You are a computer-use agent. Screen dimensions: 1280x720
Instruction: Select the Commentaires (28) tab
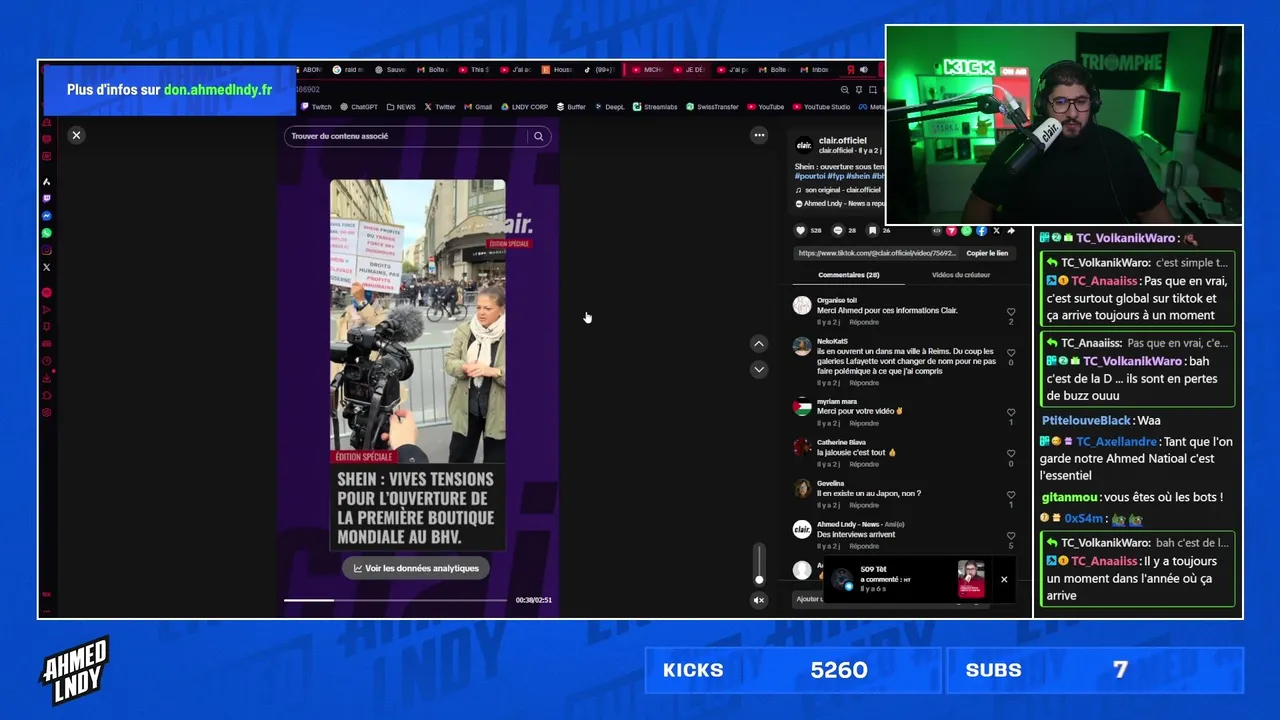point(849,275)
